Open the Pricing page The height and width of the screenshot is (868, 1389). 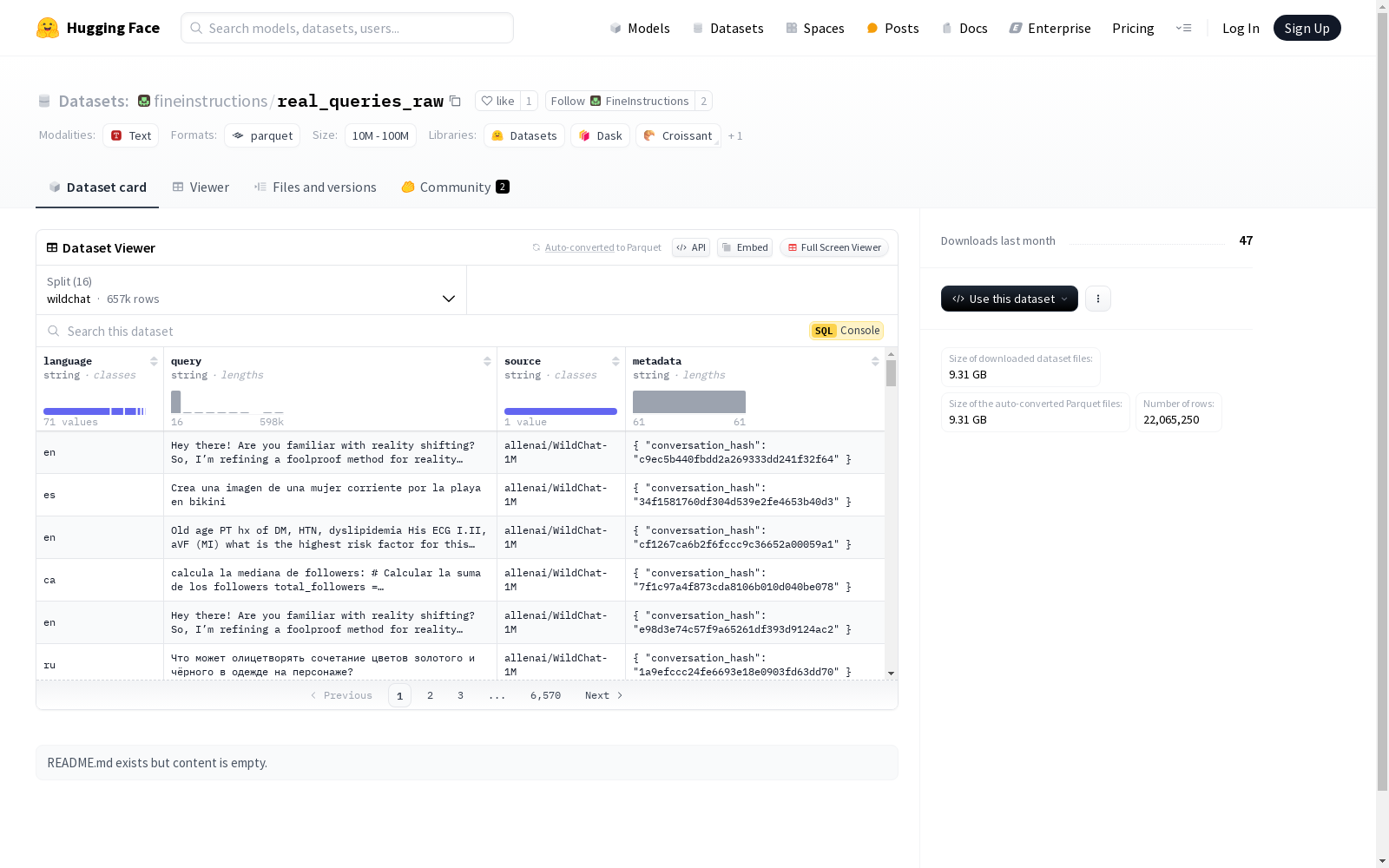[1133, 28]
